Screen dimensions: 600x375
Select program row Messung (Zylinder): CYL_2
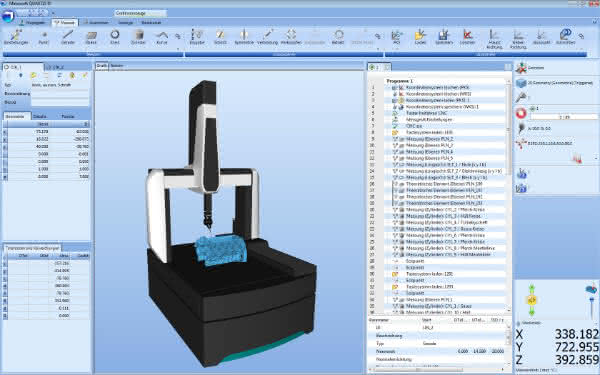click(445, 210)
